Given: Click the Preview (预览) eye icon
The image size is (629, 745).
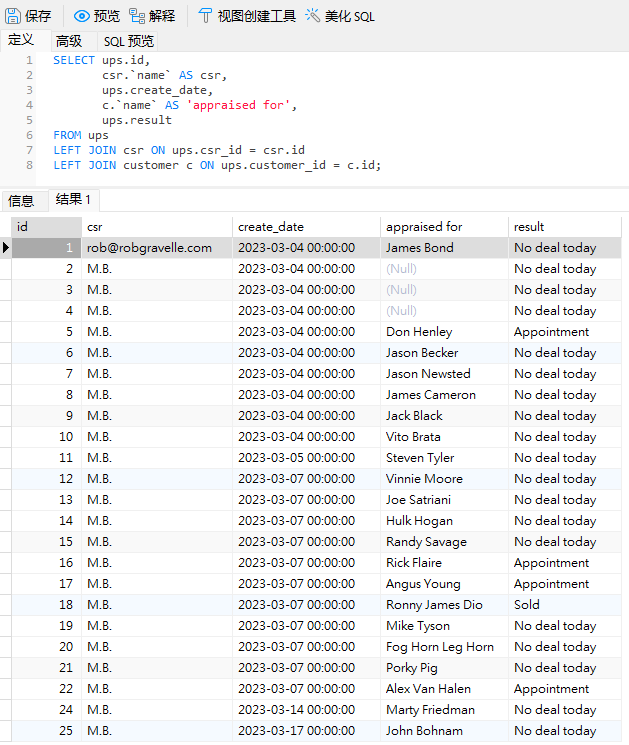Looking at the screenshot, I should tap(82, 16).
